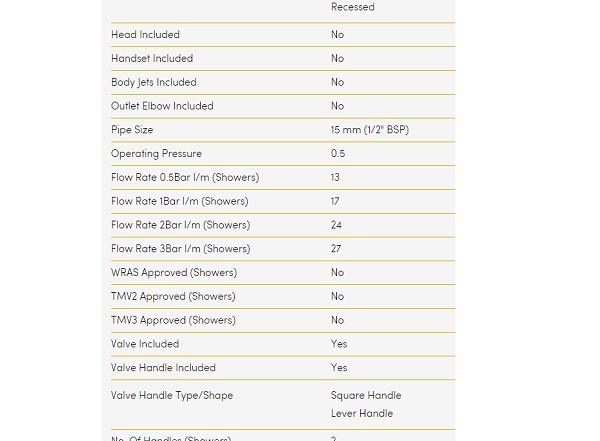Click the Valve Handle Type/Shape label
This screenshot has width=600, height=441.
click(x=172, y=396)
